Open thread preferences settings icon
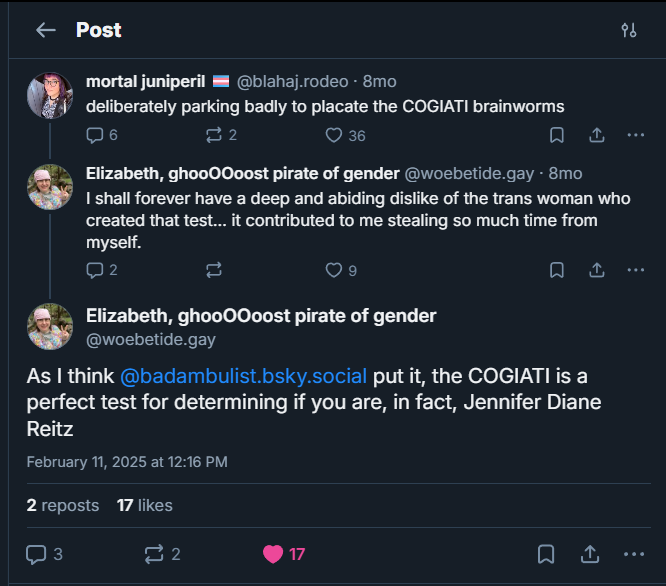Image resolution: width=666 pixels, height=586 pixels. tap(628, 30)
